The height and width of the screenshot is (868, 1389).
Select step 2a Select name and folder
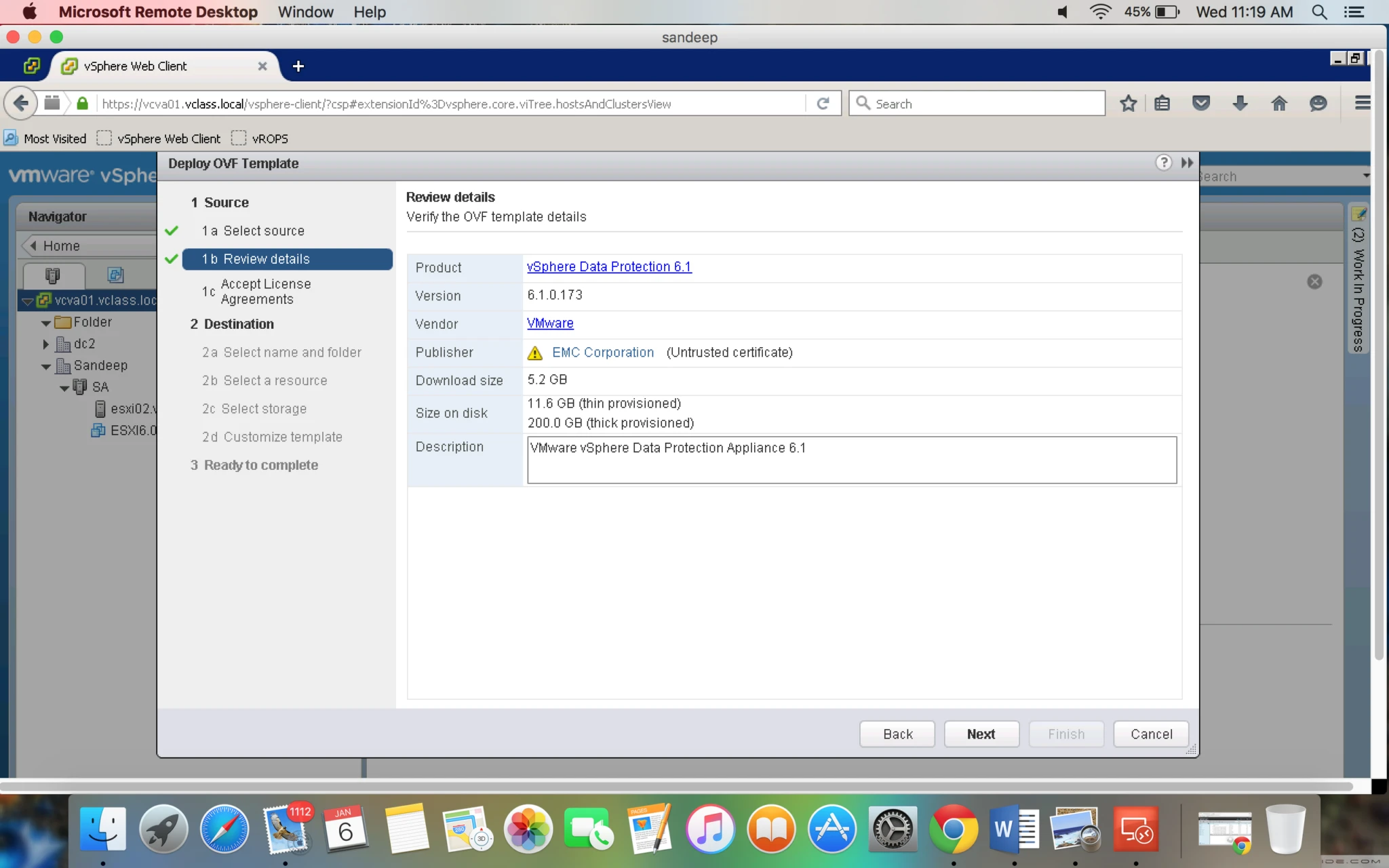pos(281,352)
